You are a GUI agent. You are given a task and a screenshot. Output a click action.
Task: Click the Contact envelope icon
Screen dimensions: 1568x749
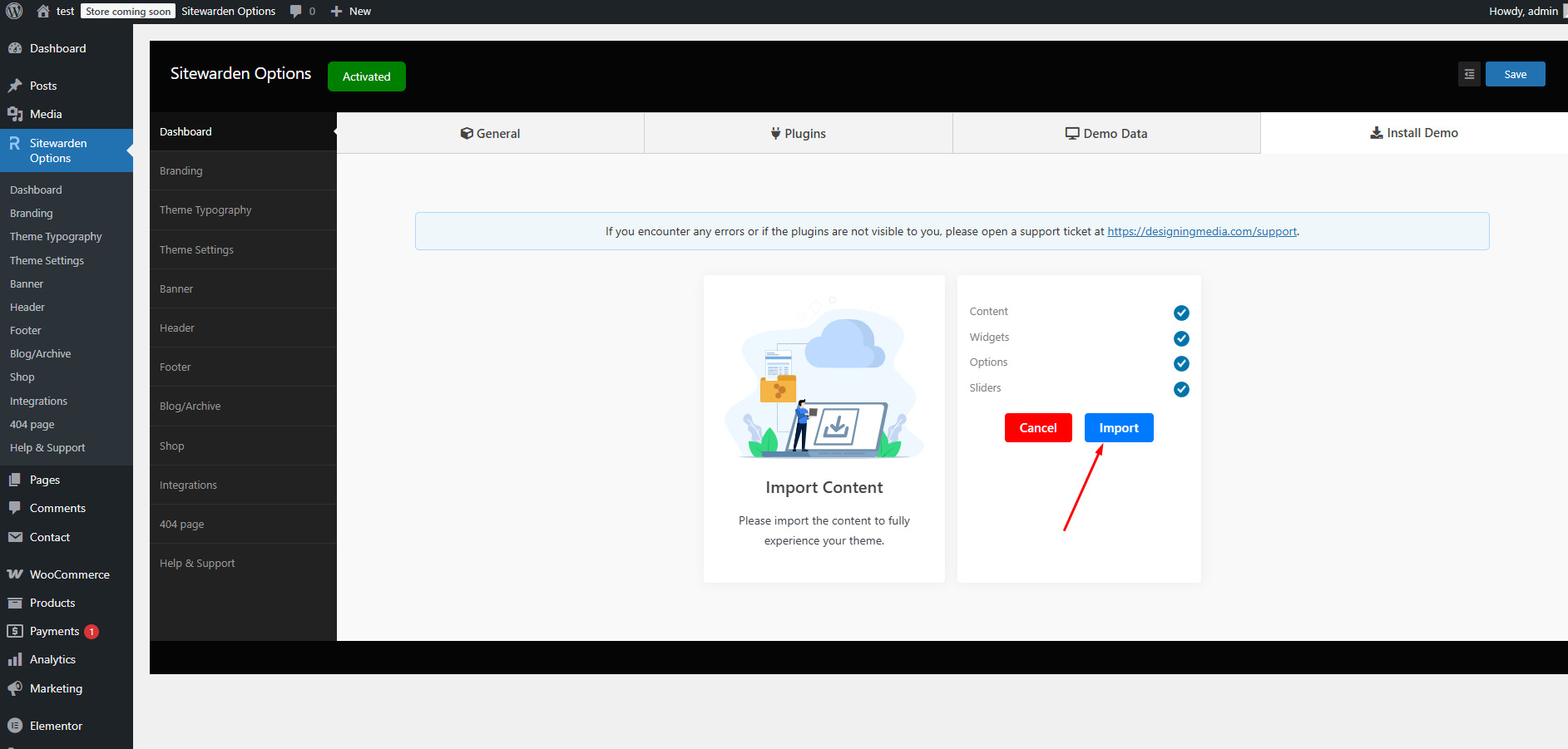[15, 537]
